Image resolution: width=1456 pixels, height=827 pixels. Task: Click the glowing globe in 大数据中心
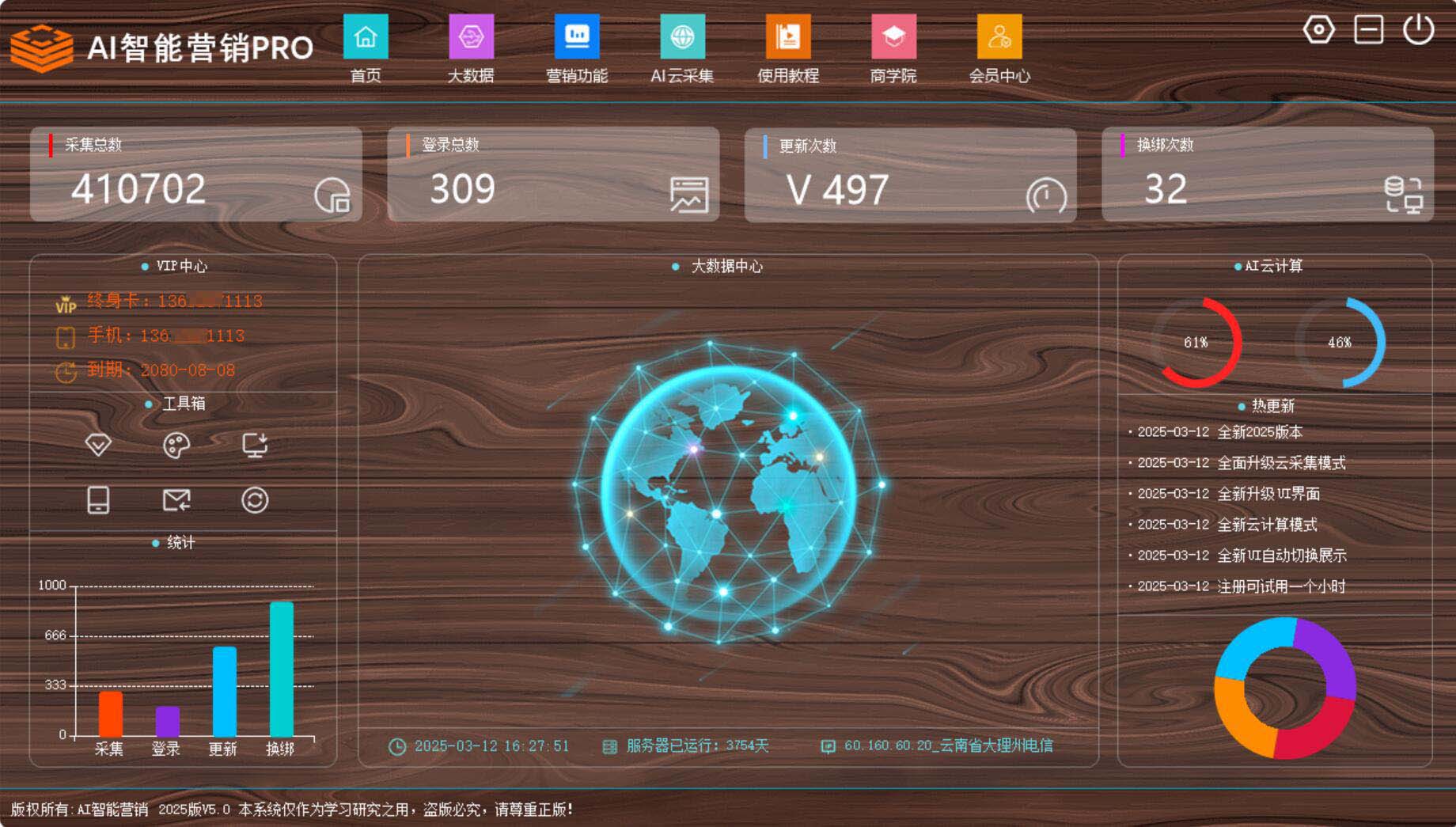tap(728, 491)
